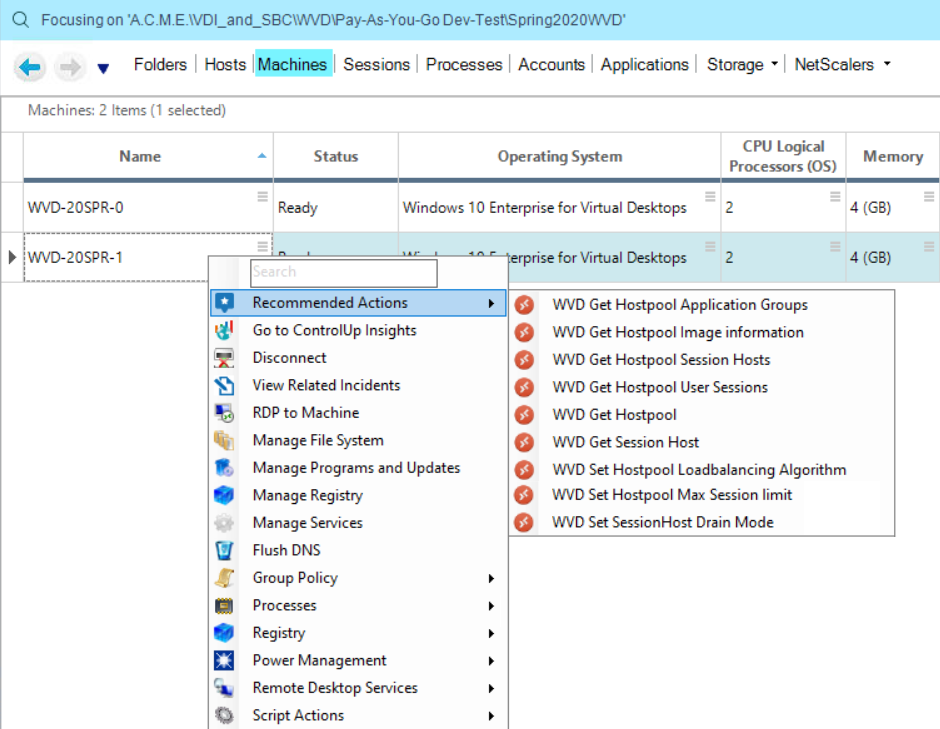Click icon beside WVD Get Hostpool

pyautogui.click(x=525, y=415)
